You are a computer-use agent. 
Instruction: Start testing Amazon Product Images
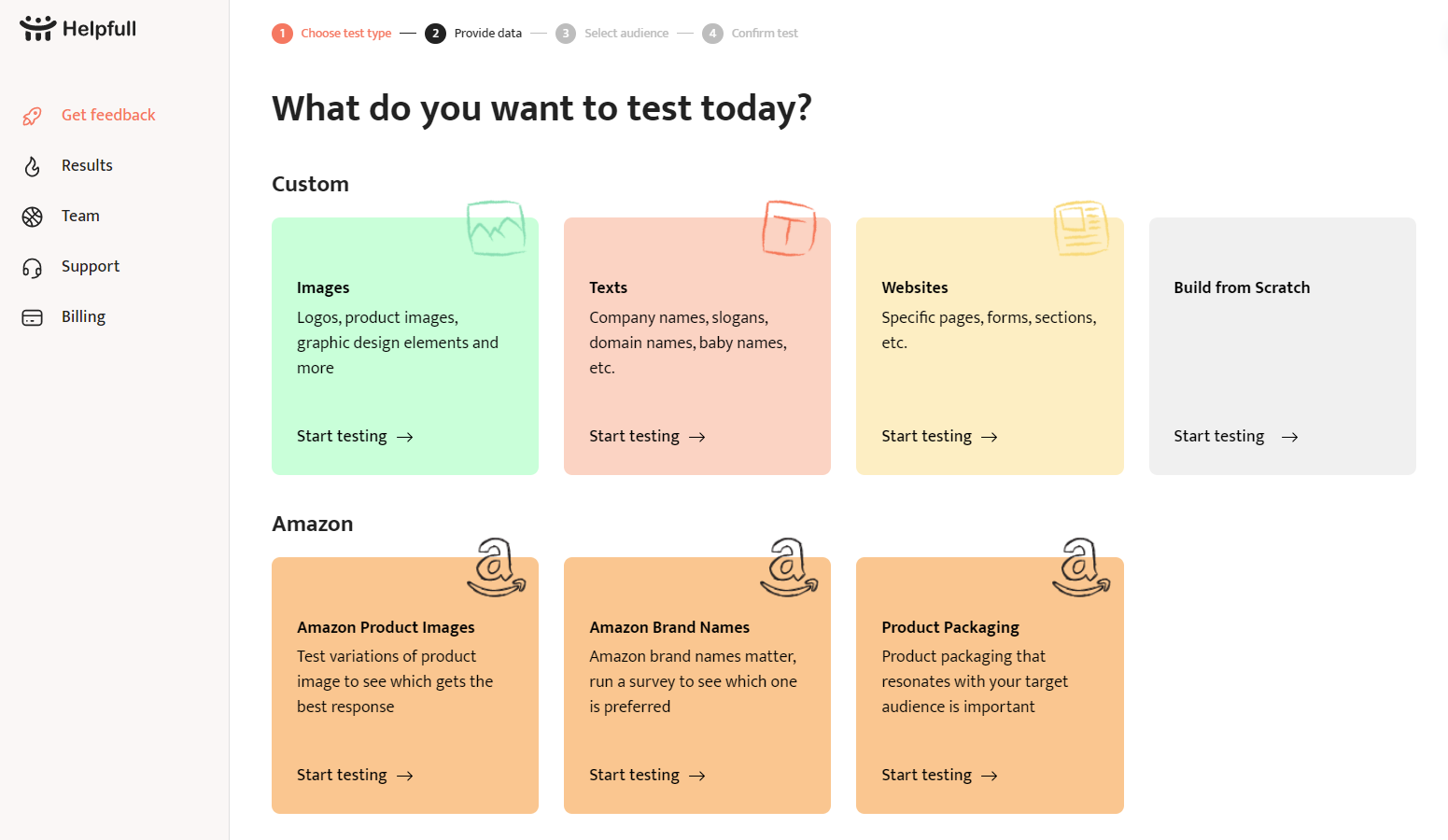pos(354,775)
